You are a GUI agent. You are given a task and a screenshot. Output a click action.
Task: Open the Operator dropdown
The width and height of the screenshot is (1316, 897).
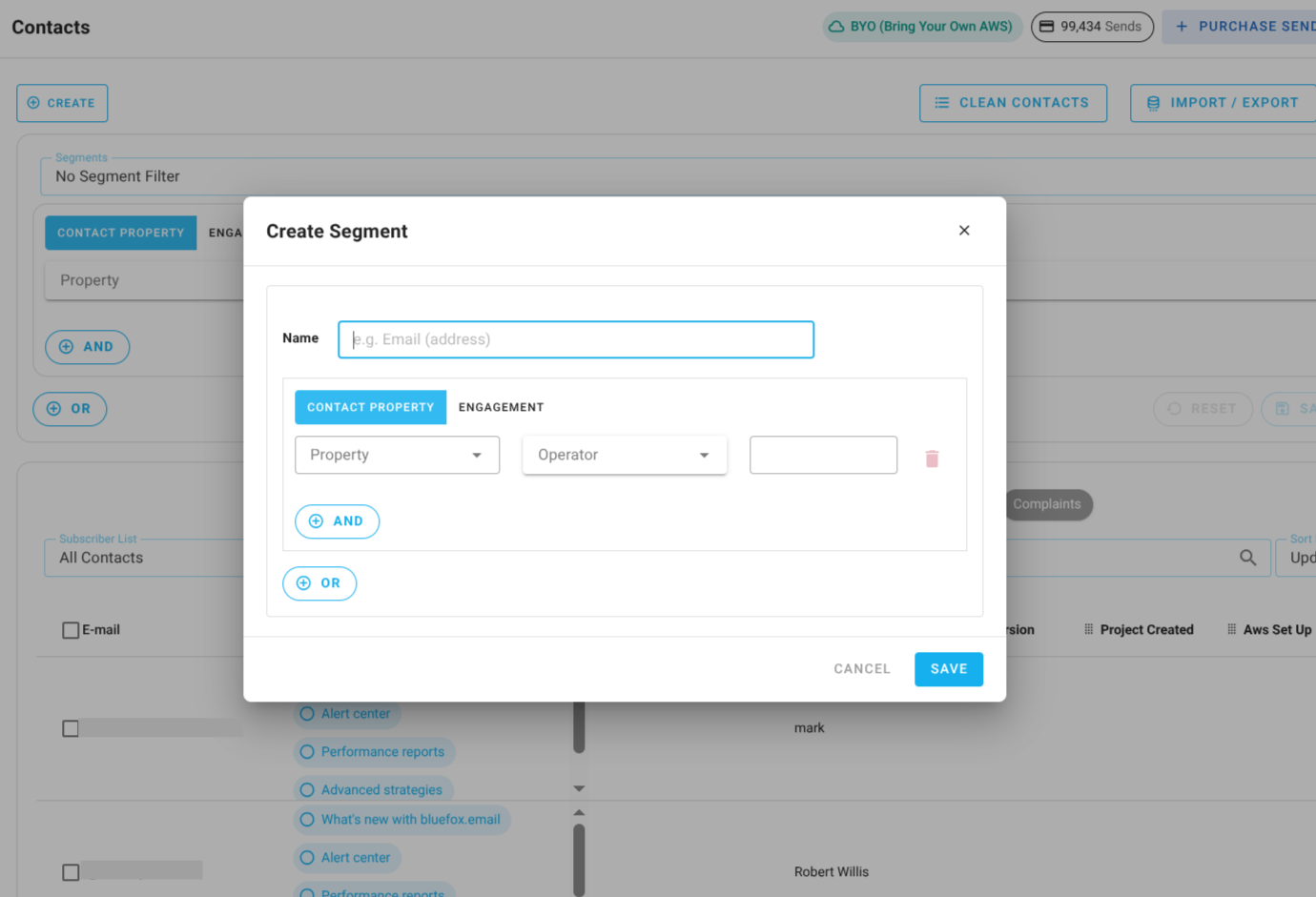[x=625, y=455]
